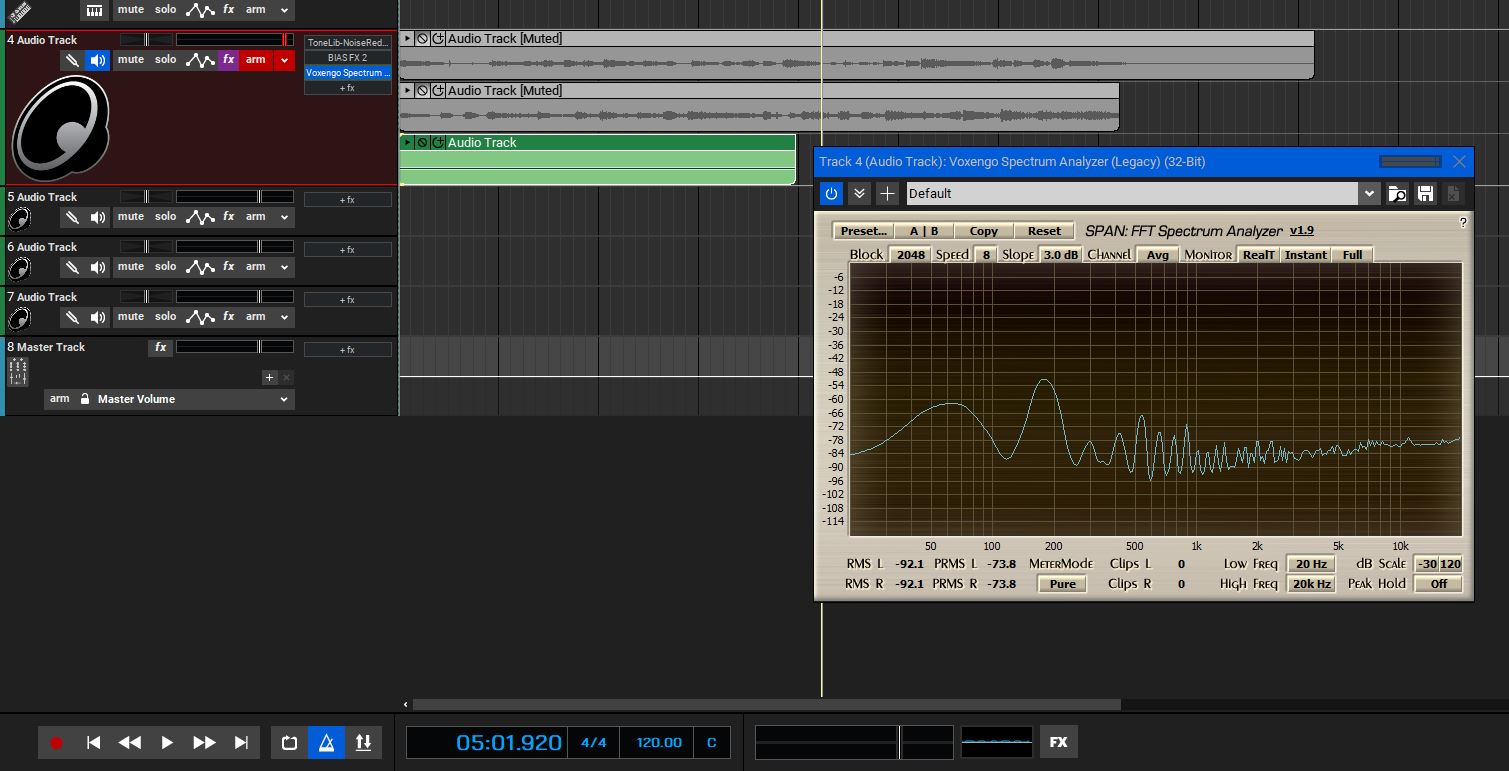This screenshot has height=771, width=1509.
Task: Disarm track 4 with red arm button
Action: coord(256,60)
